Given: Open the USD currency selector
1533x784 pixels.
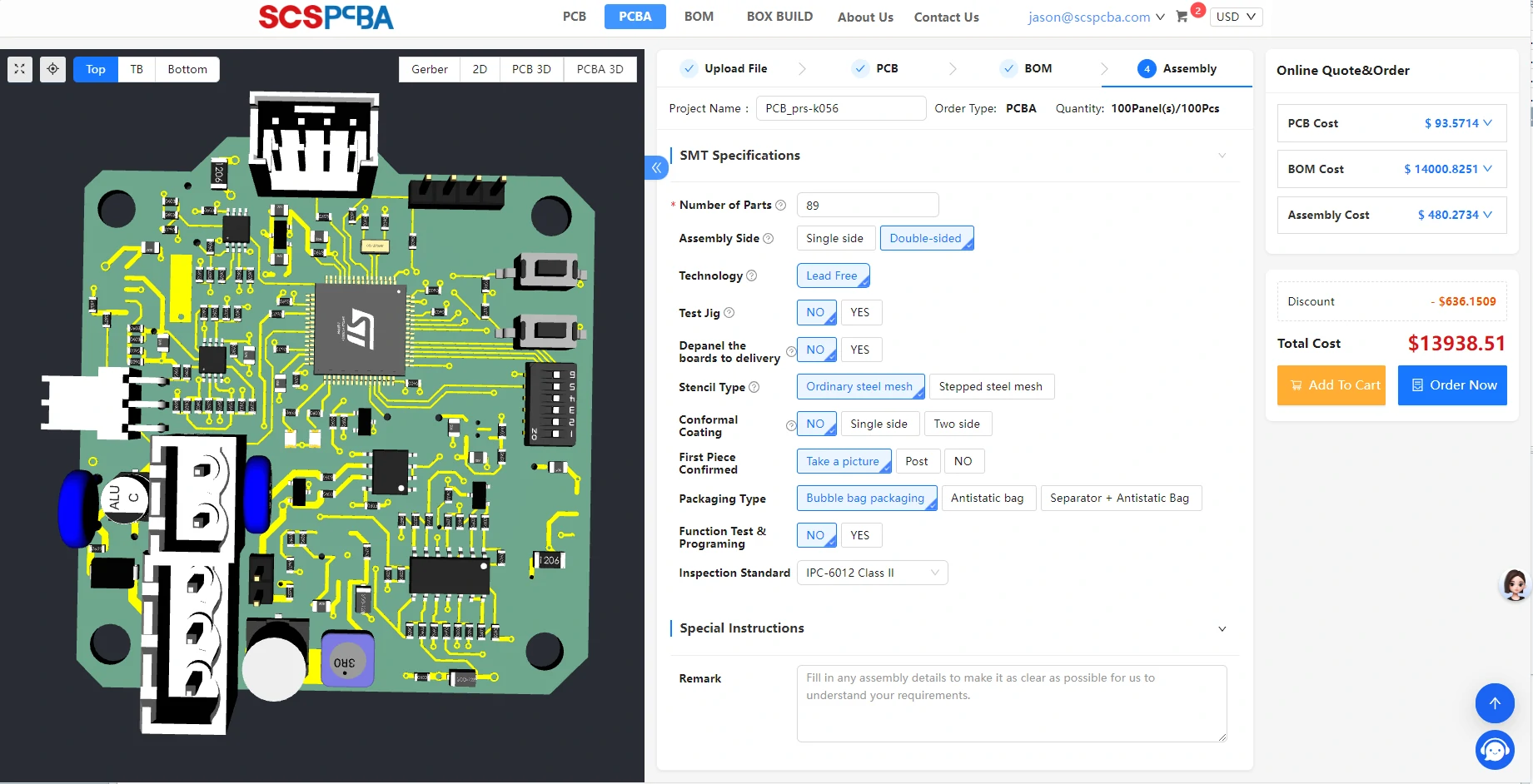Looking at the screenshot, I should 1236,17.
